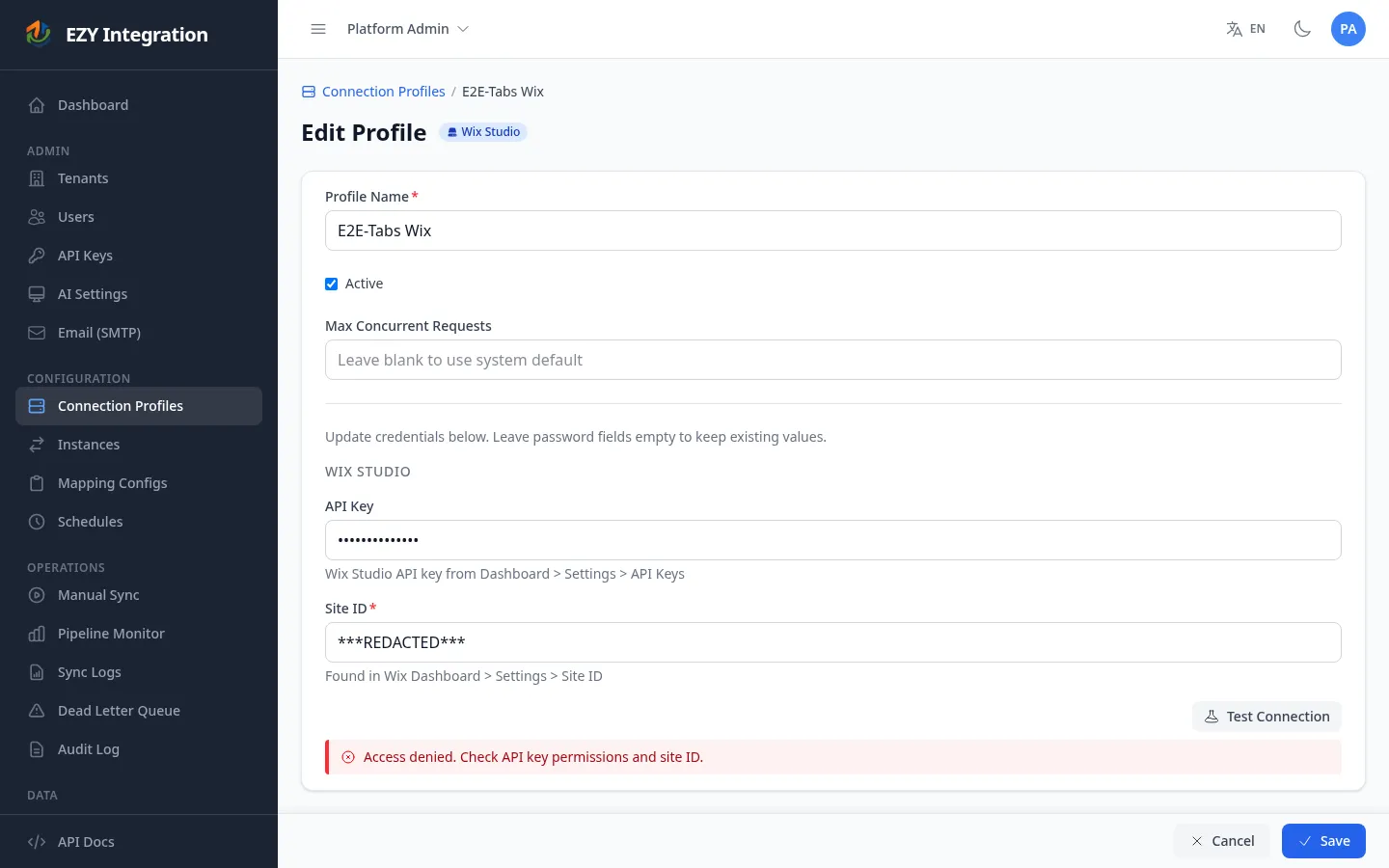1389x868 pixels.
Task: Open API Docs link in sidebar
Action: point(139,842)
